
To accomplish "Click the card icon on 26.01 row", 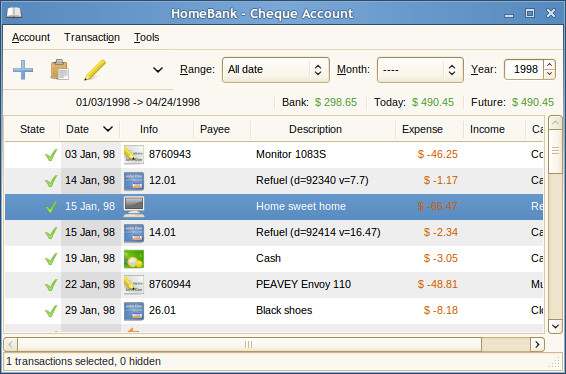I will point(134,310).
